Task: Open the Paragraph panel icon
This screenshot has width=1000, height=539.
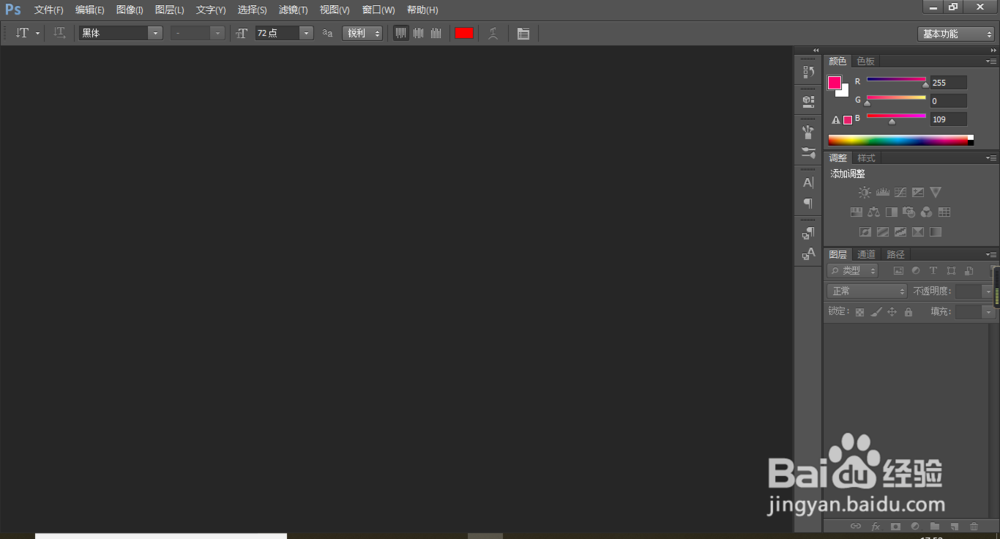Action: 808,203
